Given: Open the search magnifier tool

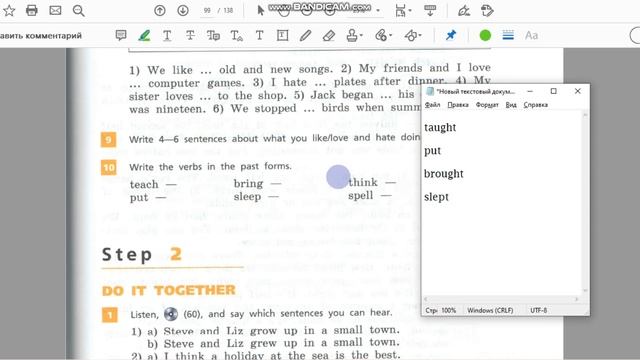Looking at the screenshot, I should tap(78, 11).
